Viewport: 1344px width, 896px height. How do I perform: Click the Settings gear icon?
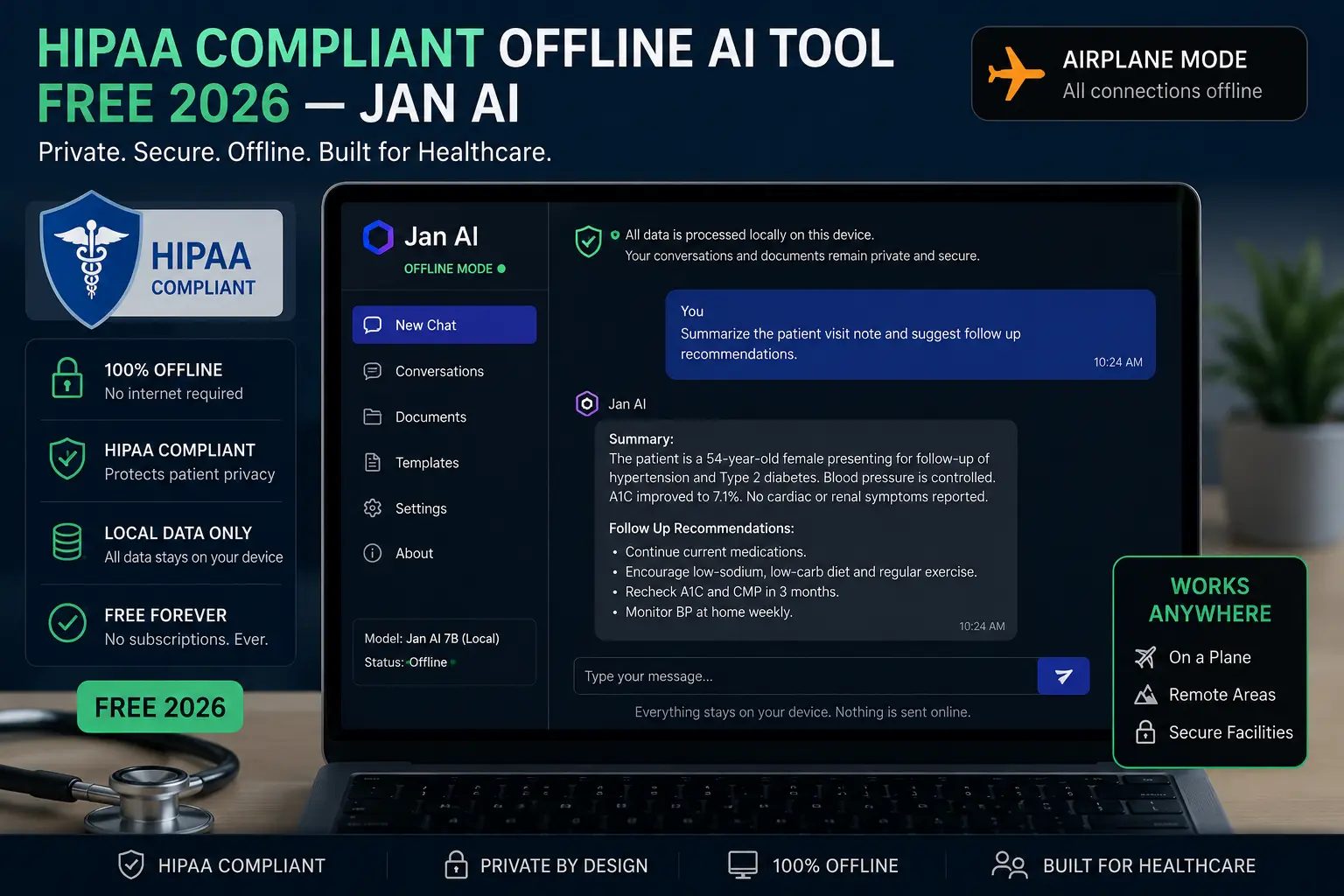pos(373,507)
